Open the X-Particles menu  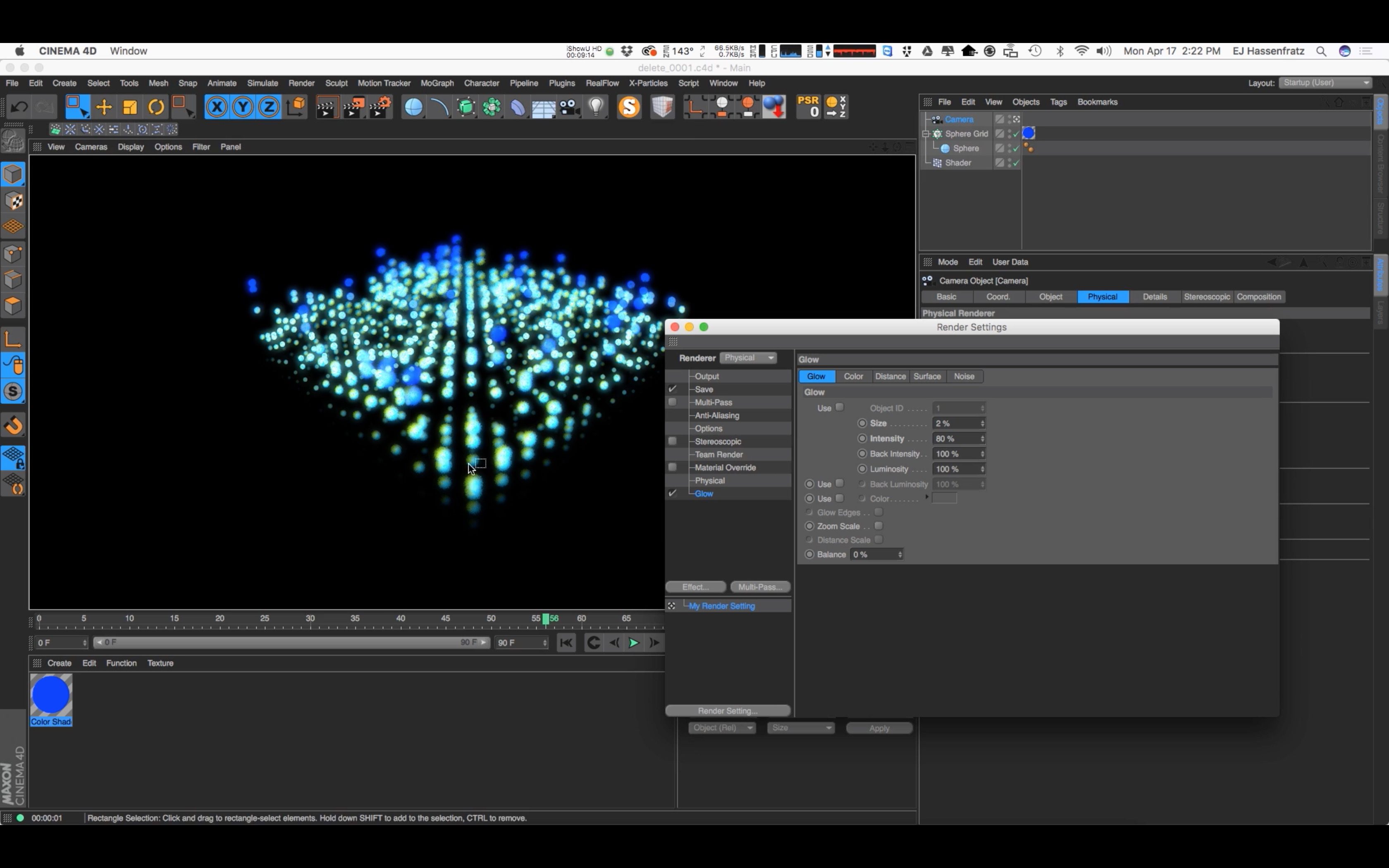pyautogui.click(x=648, y=83)
